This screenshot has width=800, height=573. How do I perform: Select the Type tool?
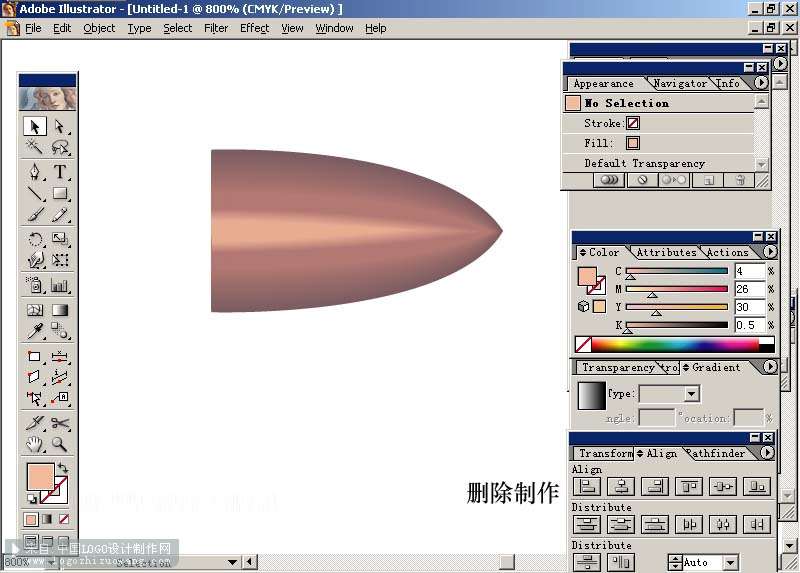pos(60,172)
